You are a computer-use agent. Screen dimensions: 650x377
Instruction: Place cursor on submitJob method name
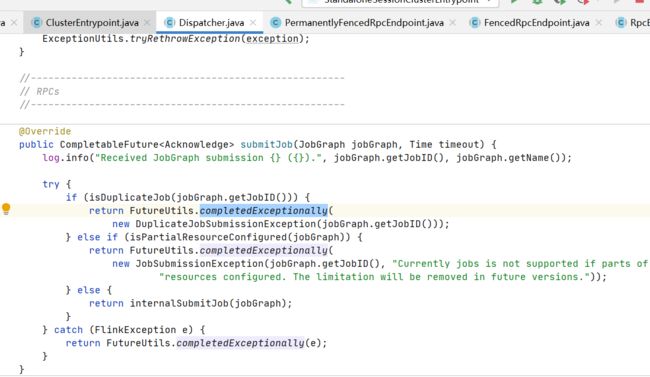click(x=267, y=145)
